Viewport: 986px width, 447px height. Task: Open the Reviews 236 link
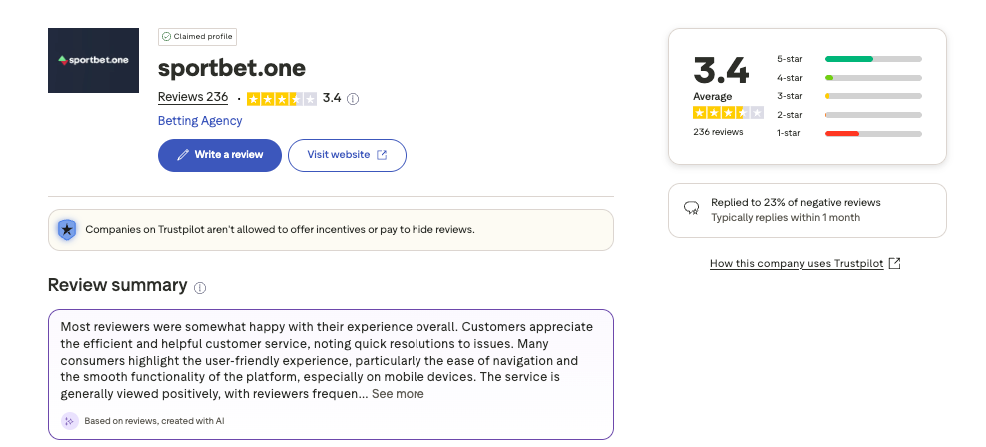pos(193,97)
